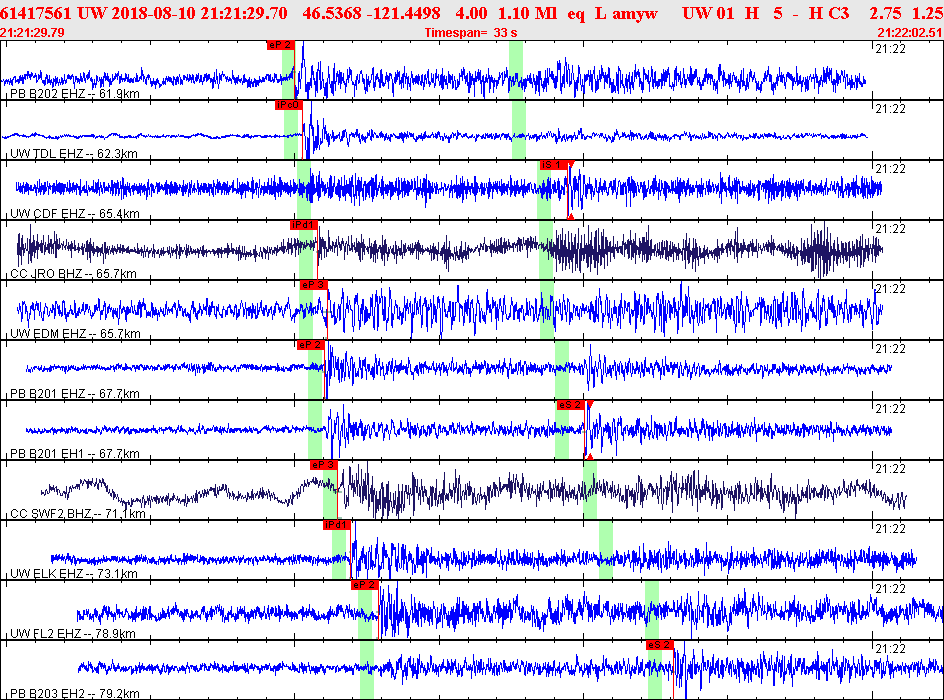Click the 'PB B202 EHZ -- 61.9km' station label
944x700 pixels.
(75, 94)
